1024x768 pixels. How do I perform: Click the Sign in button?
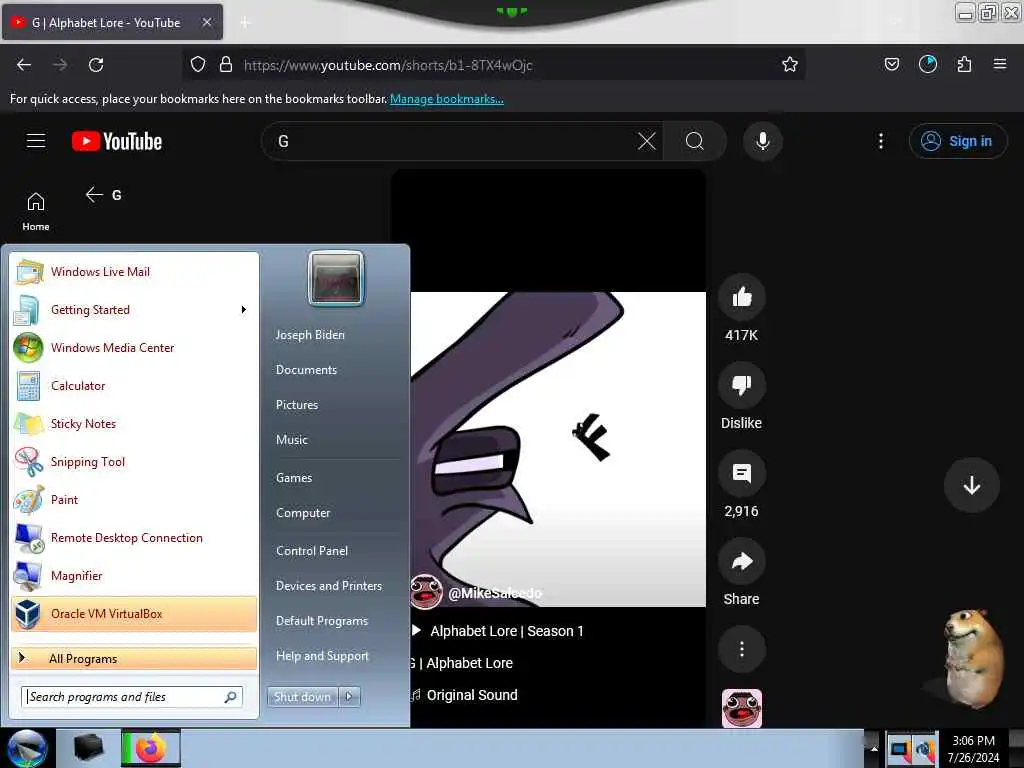click(957, 141)
